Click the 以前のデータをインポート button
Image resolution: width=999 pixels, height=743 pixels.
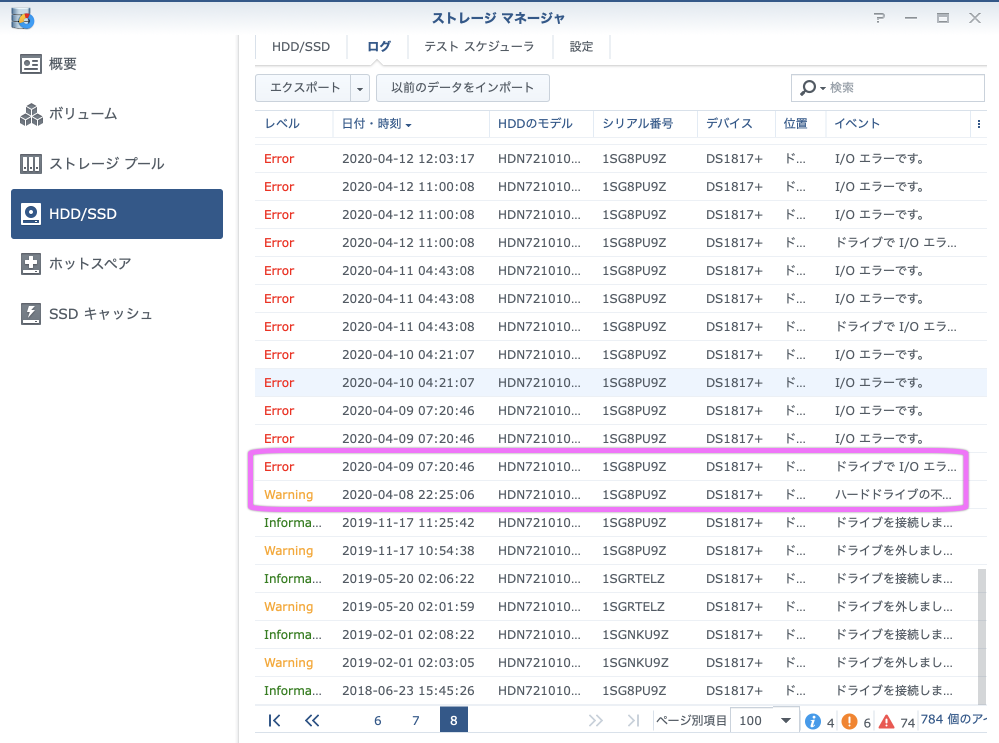pyautogui.click(x=462, y=88)
